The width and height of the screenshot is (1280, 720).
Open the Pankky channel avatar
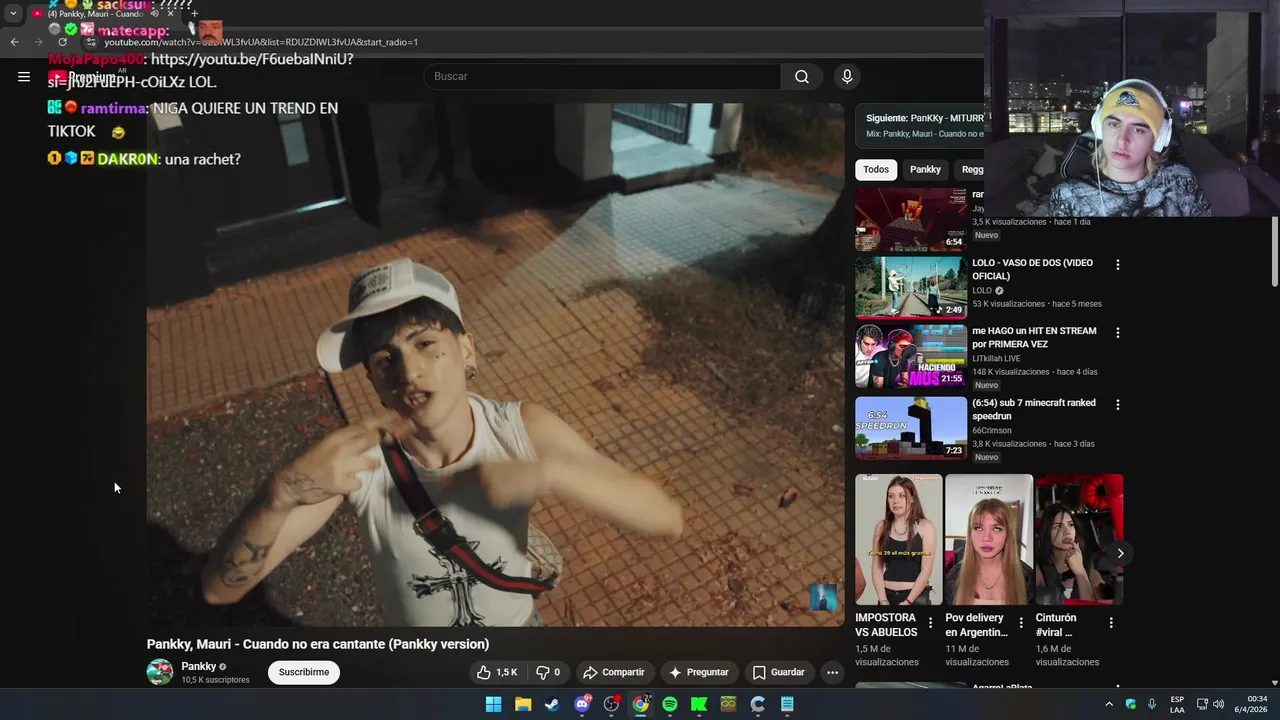(x=160, y=672)
